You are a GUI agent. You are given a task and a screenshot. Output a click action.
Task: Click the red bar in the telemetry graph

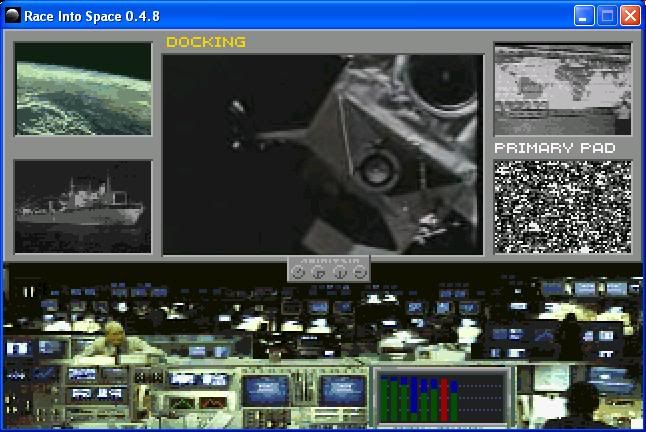pyautogui.click(x=444, y=400)
